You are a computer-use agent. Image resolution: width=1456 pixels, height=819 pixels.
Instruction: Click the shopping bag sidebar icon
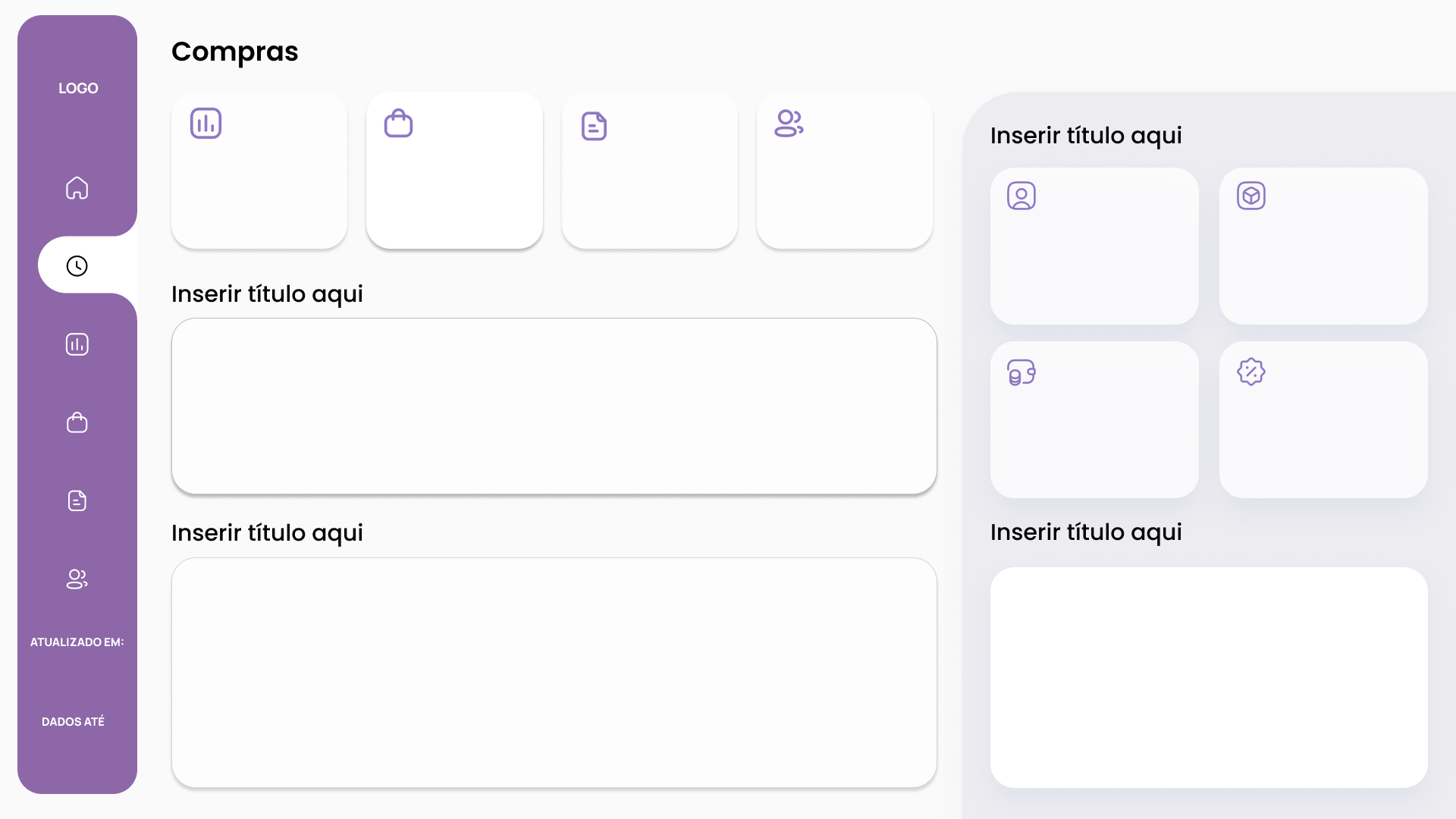coord(77,422)
